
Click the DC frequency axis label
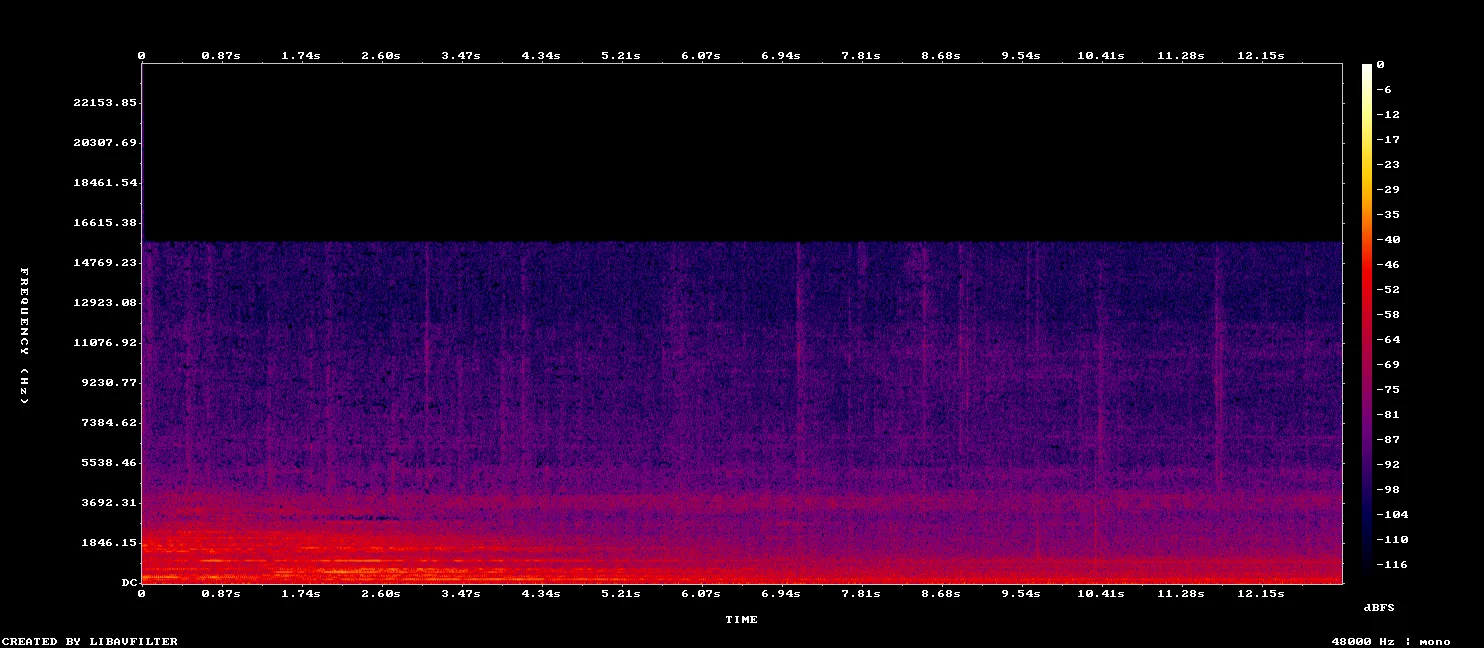pyautogui.click(x=129, y=582)
